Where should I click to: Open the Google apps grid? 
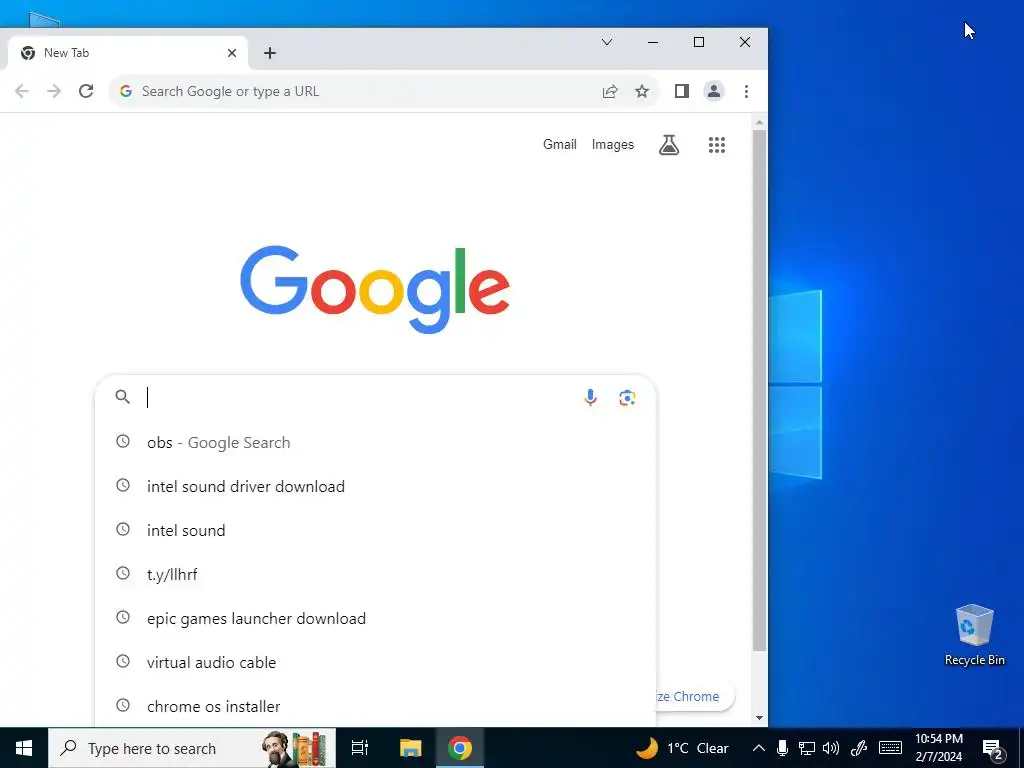(717, 145)
